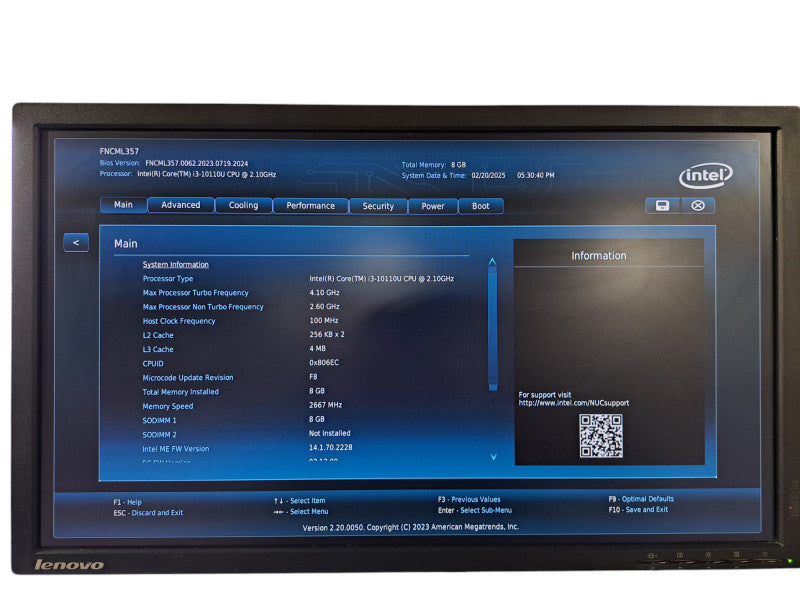Click the NUC support URL
The height and width of the screenshot is (600, 800).
pyautogui.click(x=573, y=403)
